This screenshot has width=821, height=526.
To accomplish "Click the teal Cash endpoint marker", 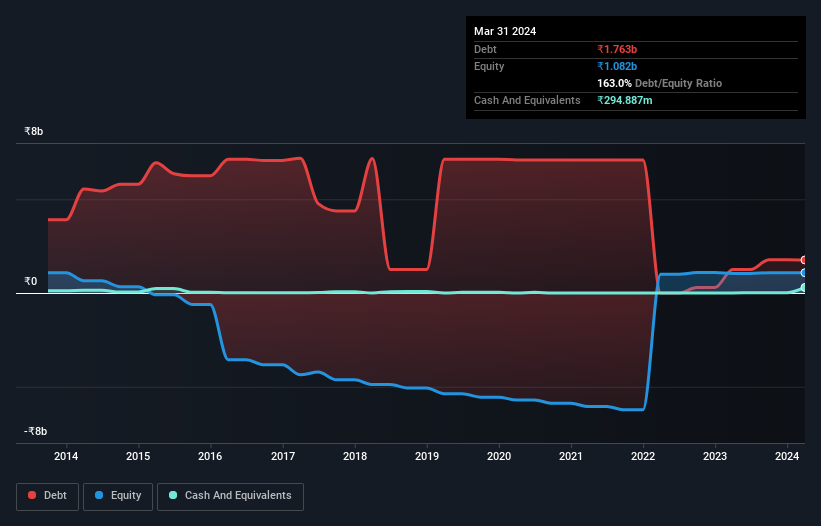I will pyautogui.click(x=804, y=287).
